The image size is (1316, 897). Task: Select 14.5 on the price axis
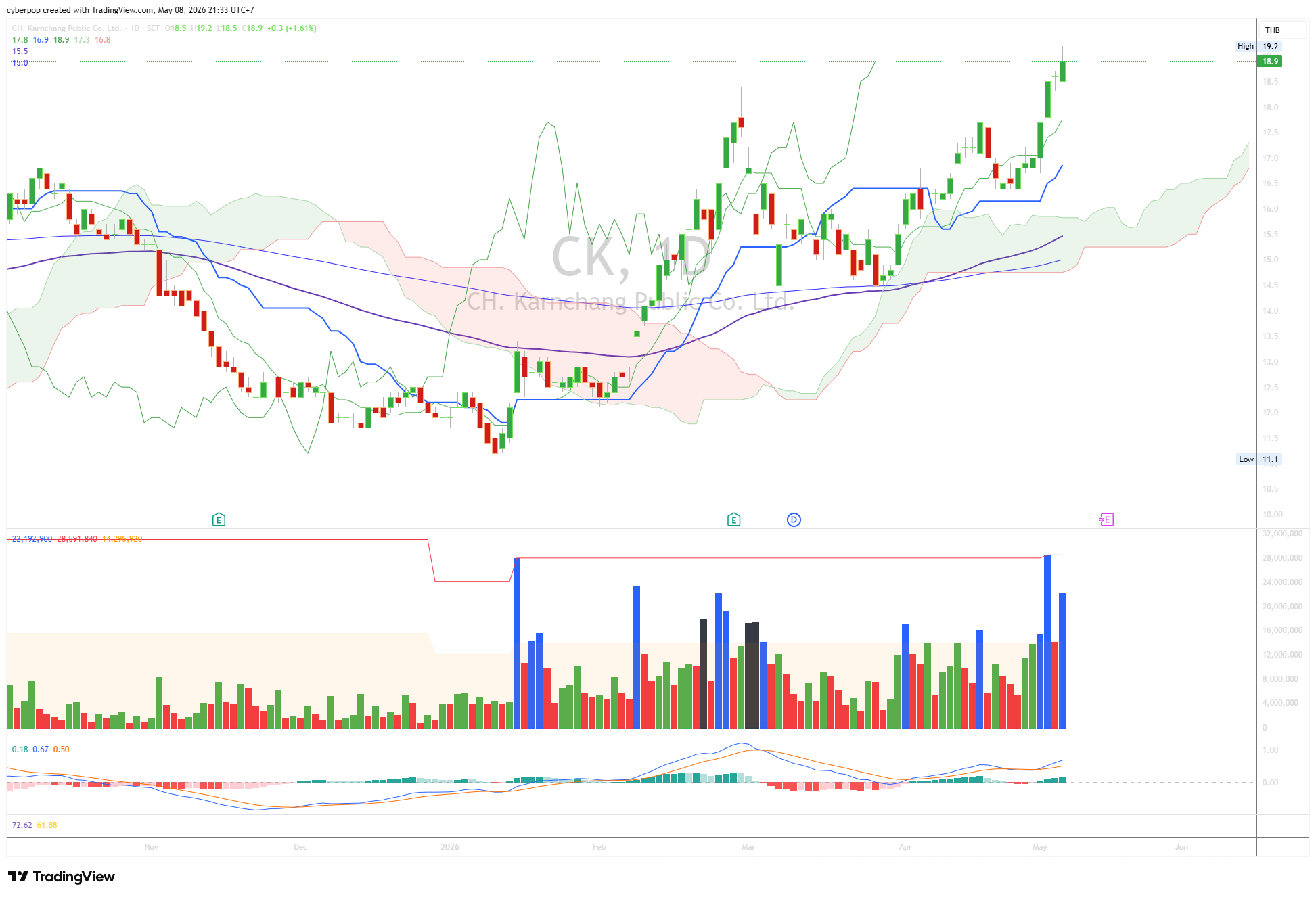click(1270, 285)
